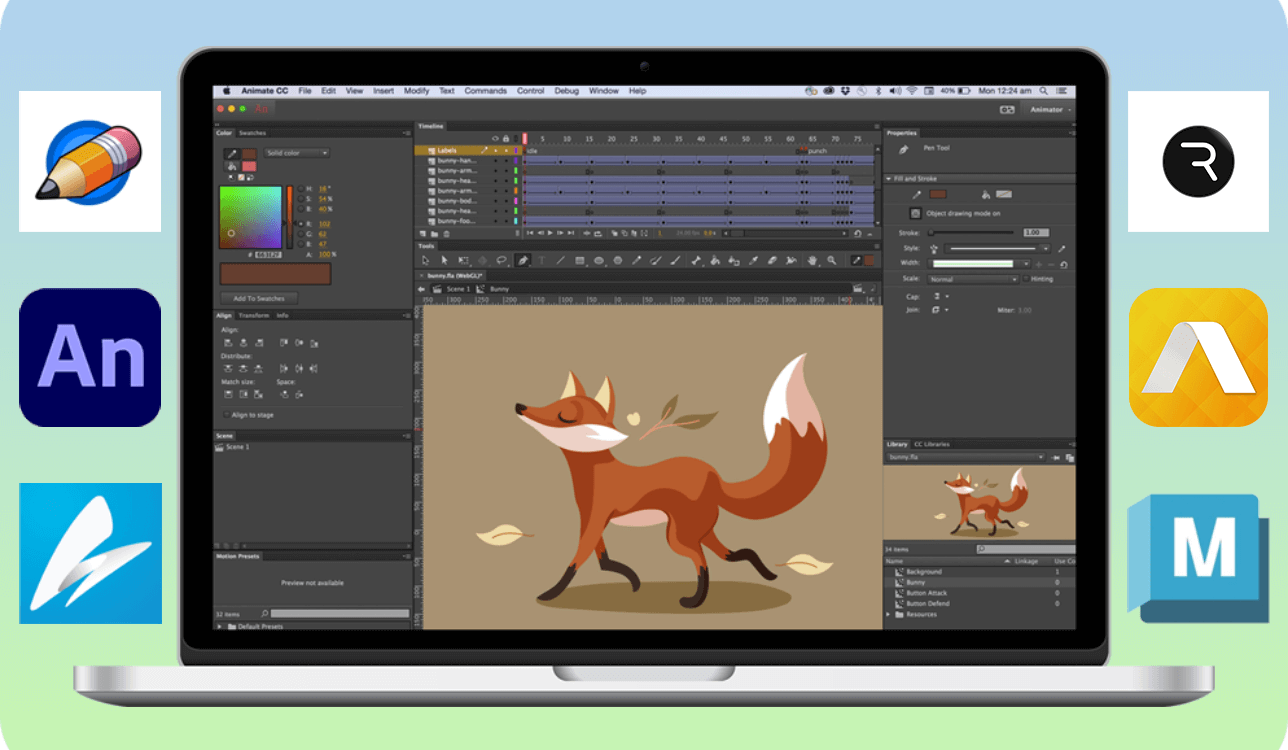Select the Selection tool in the toolbar

pos(425,260)
